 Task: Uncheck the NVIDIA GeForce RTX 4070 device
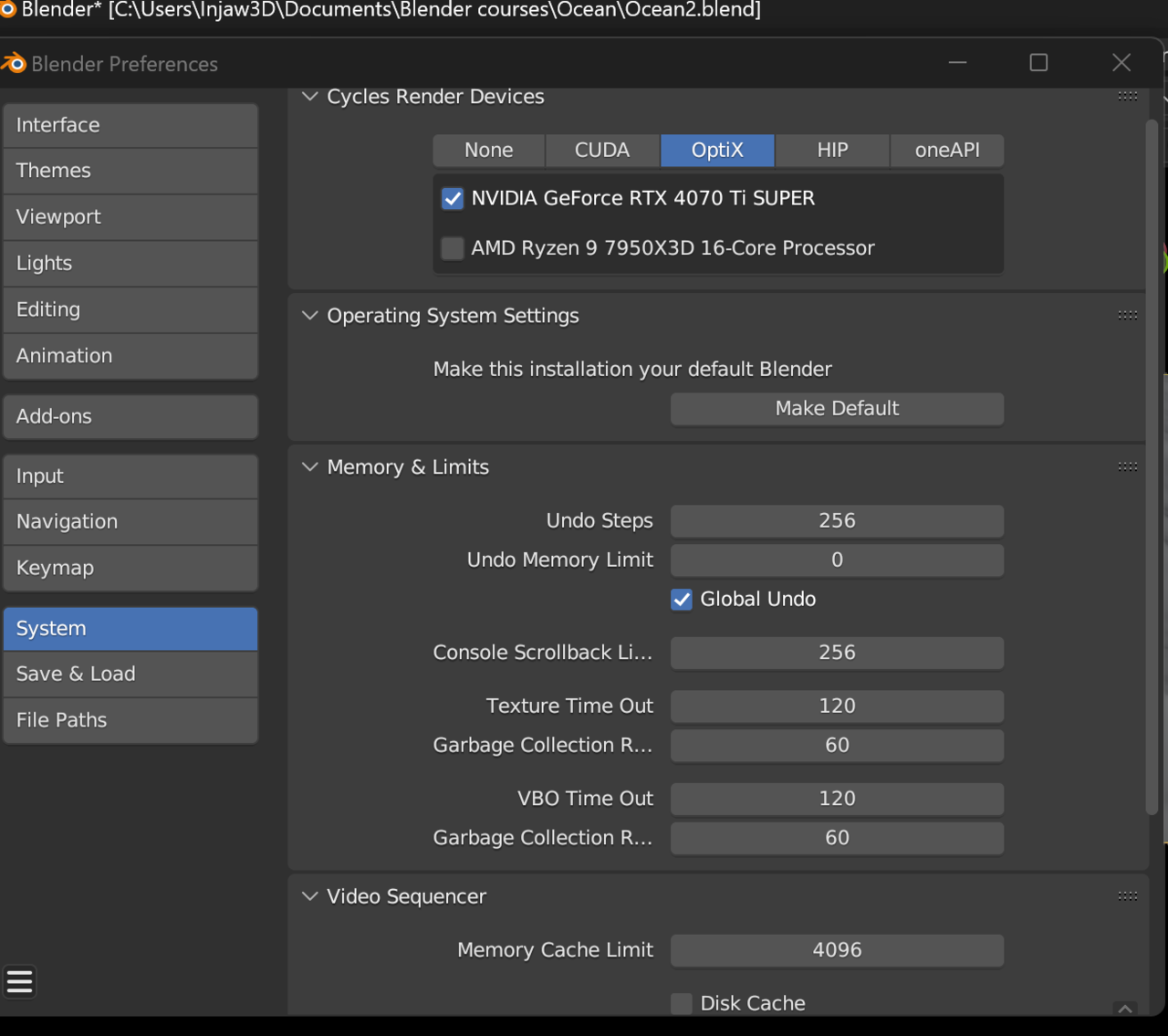point(453,199)
